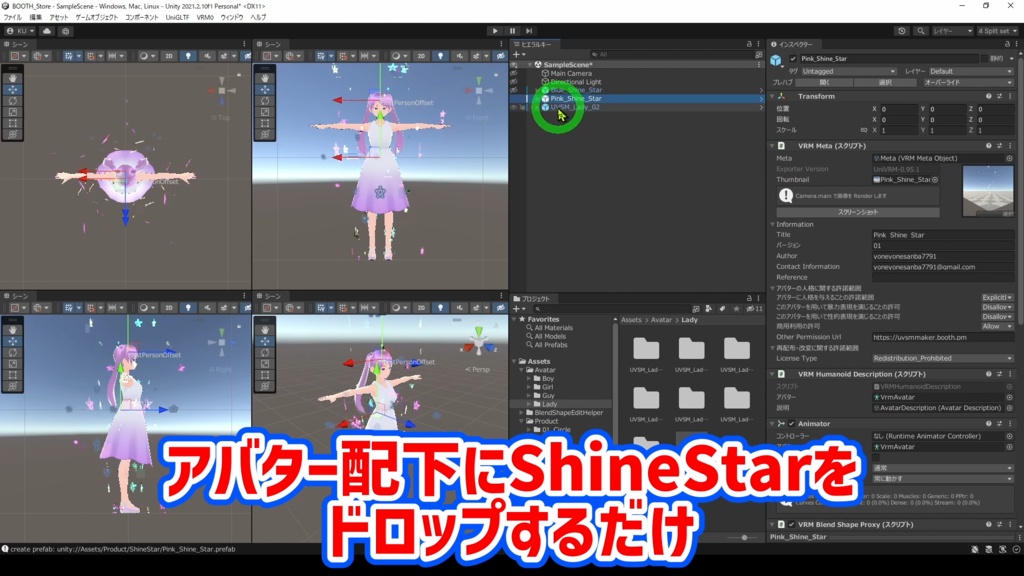Open the Untagged tag dropdown
This screenshot has height=576, width=1024.
(850, 71)
